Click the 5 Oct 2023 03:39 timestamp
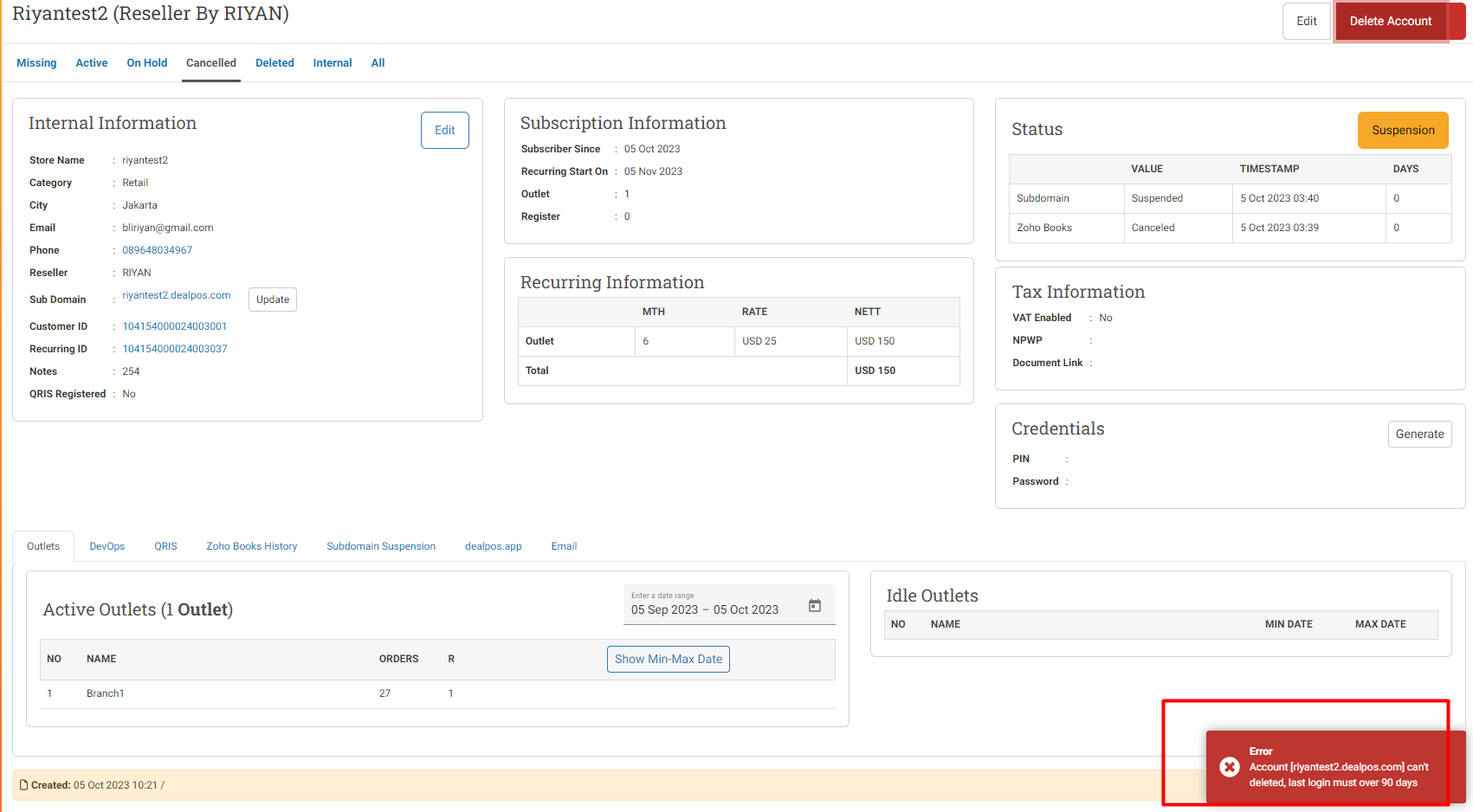The width and height of the screenshot is (1473, 812). click(1279, 228)
